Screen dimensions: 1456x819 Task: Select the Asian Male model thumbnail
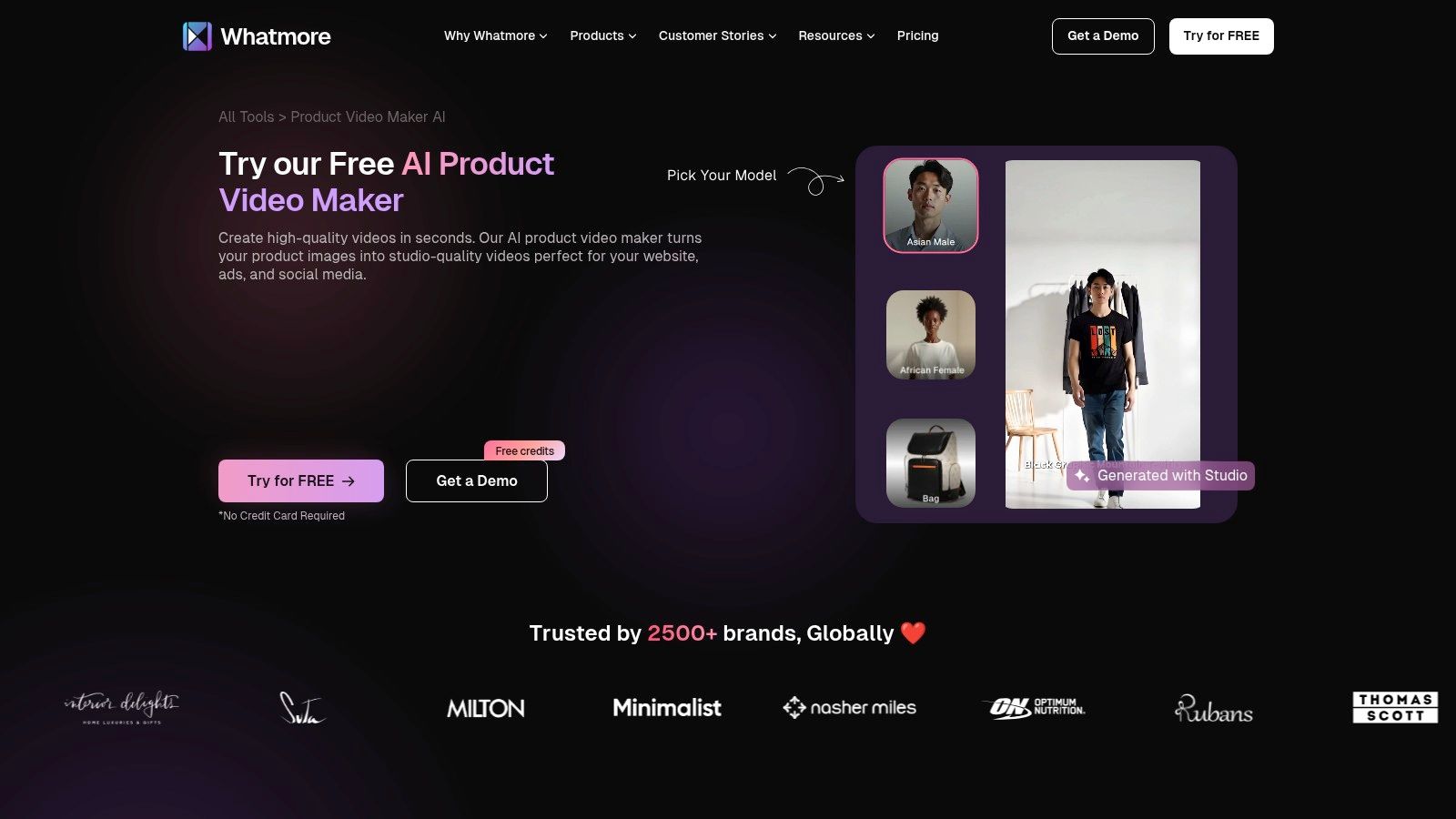(x=931, y=206)
